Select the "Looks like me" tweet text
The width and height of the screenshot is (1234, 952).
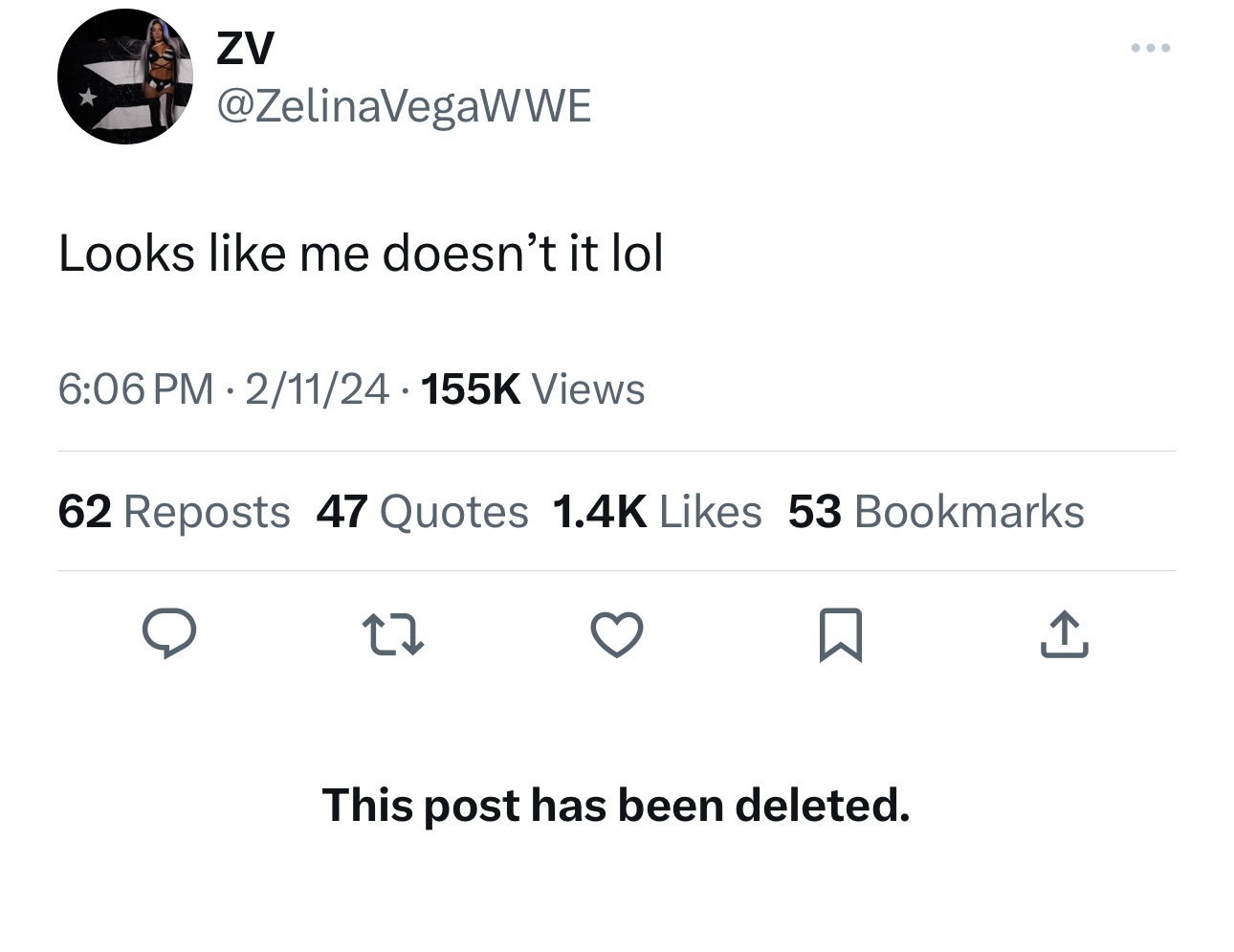[x=361, y=254]
